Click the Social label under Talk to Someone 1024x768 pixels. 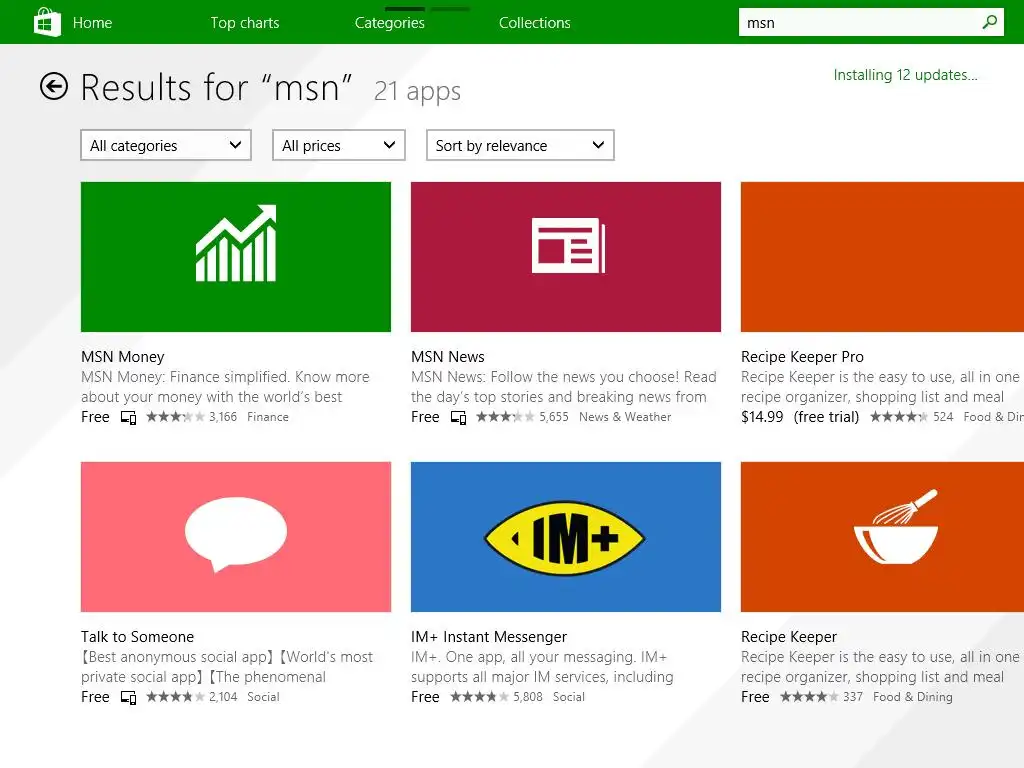point(263,697)
